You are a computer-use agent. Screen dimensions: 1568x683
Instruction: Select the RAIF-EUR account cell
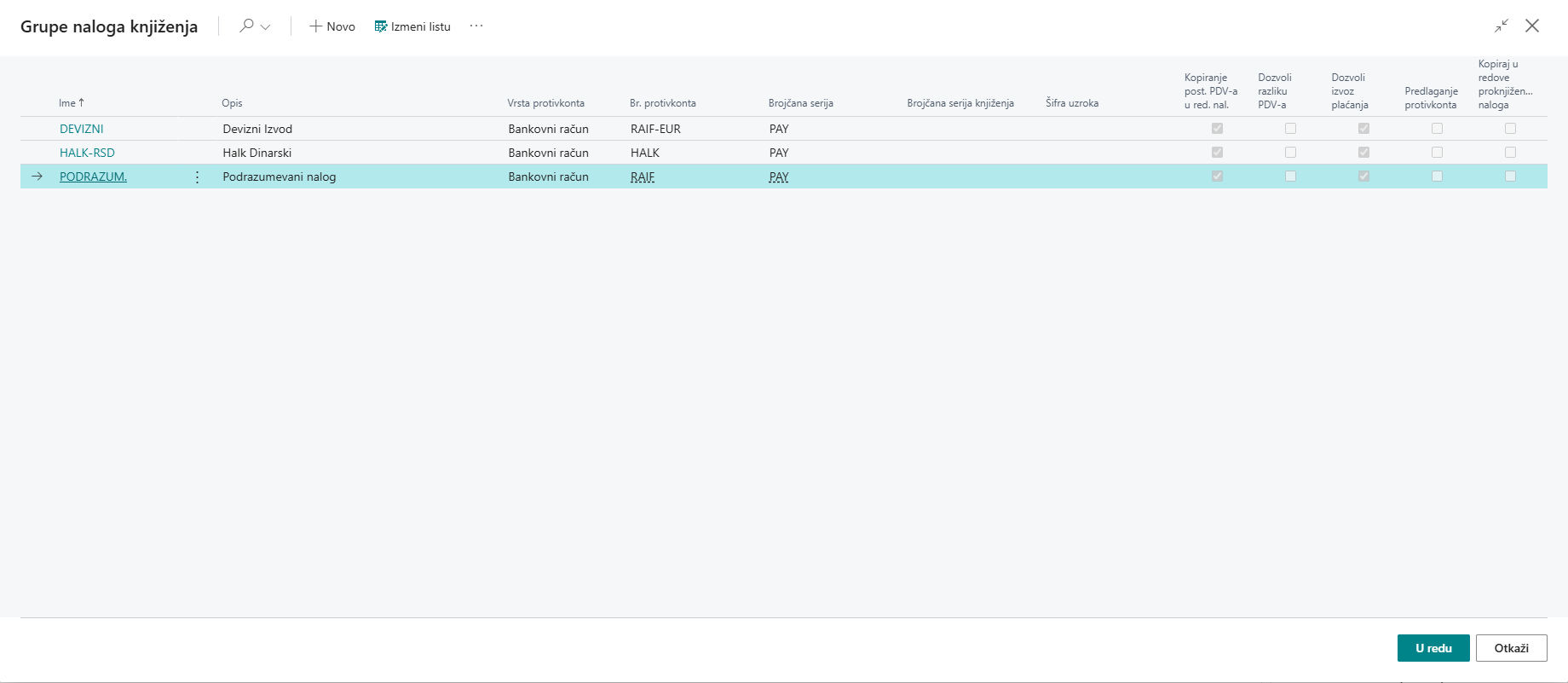point(655,129)
